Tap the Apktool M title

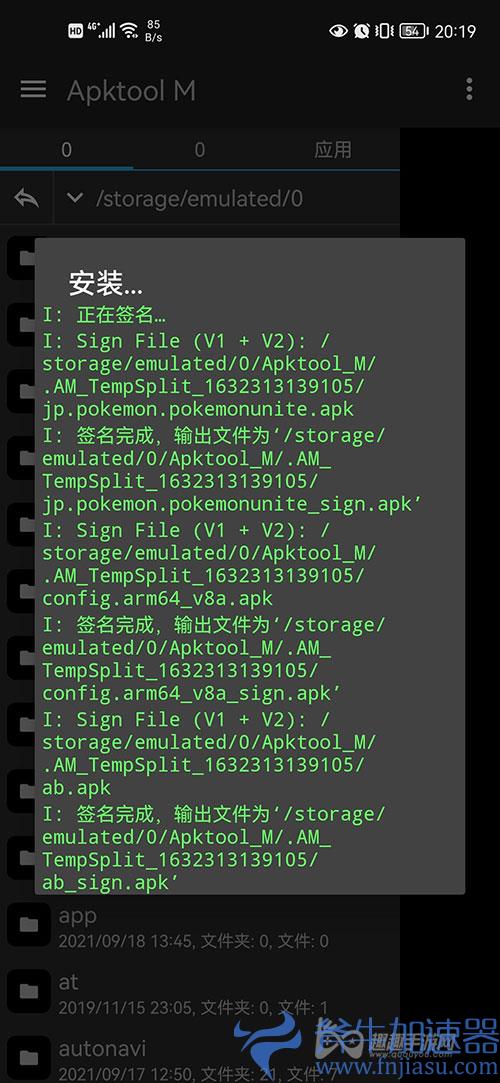click(x=131, y=90)
